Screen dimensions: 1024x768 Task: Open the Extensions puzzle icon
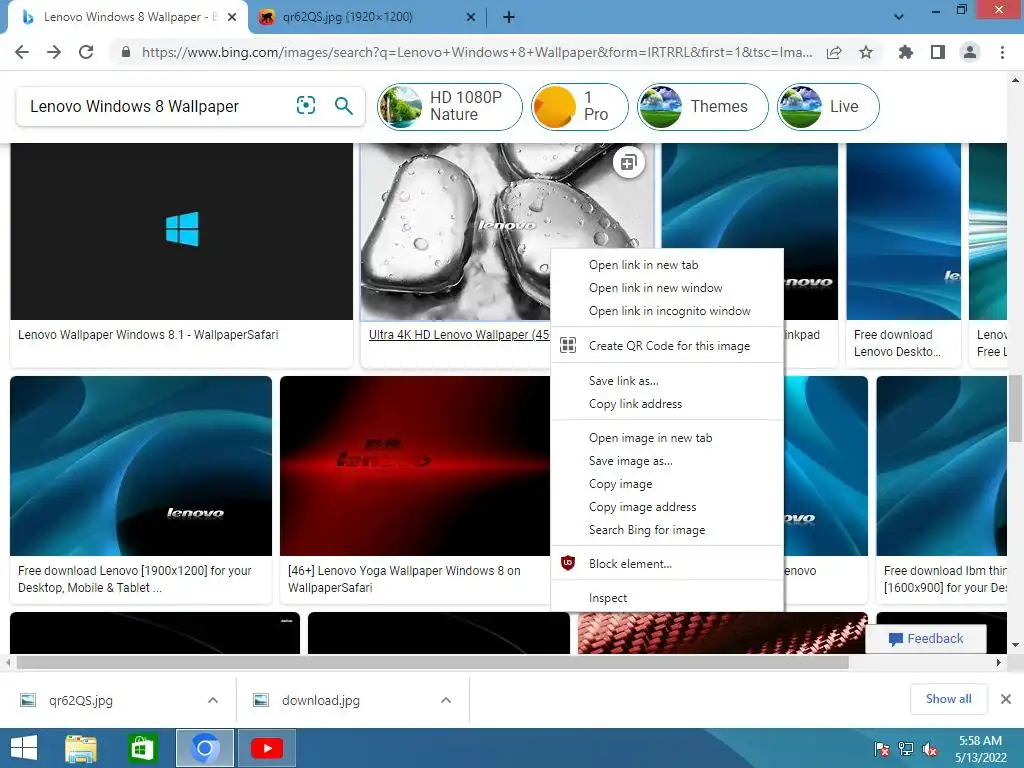click(905, 52)
